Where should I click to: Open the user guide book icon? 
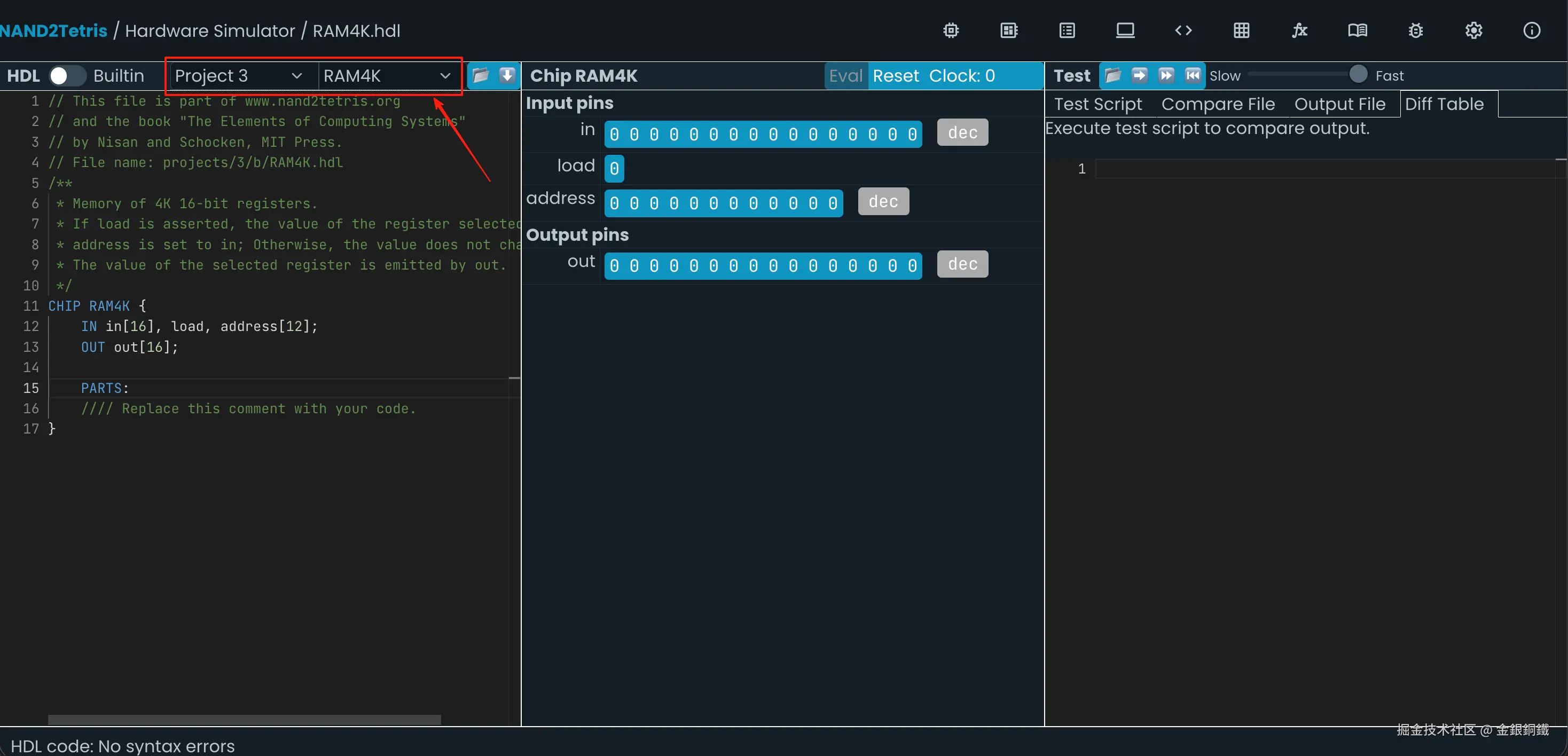1358,30
